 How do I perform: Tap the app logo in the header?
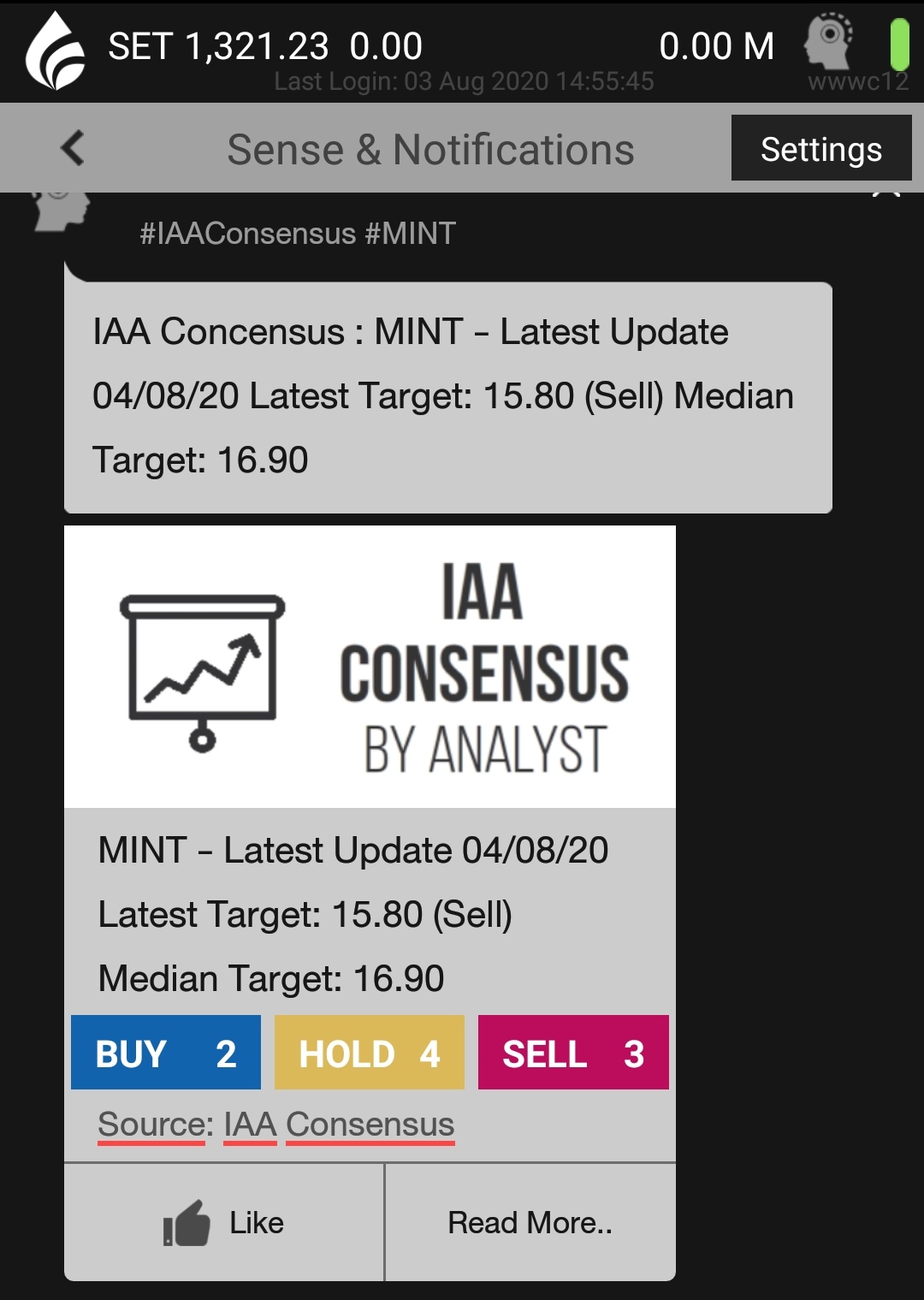(x=55, y=50)
